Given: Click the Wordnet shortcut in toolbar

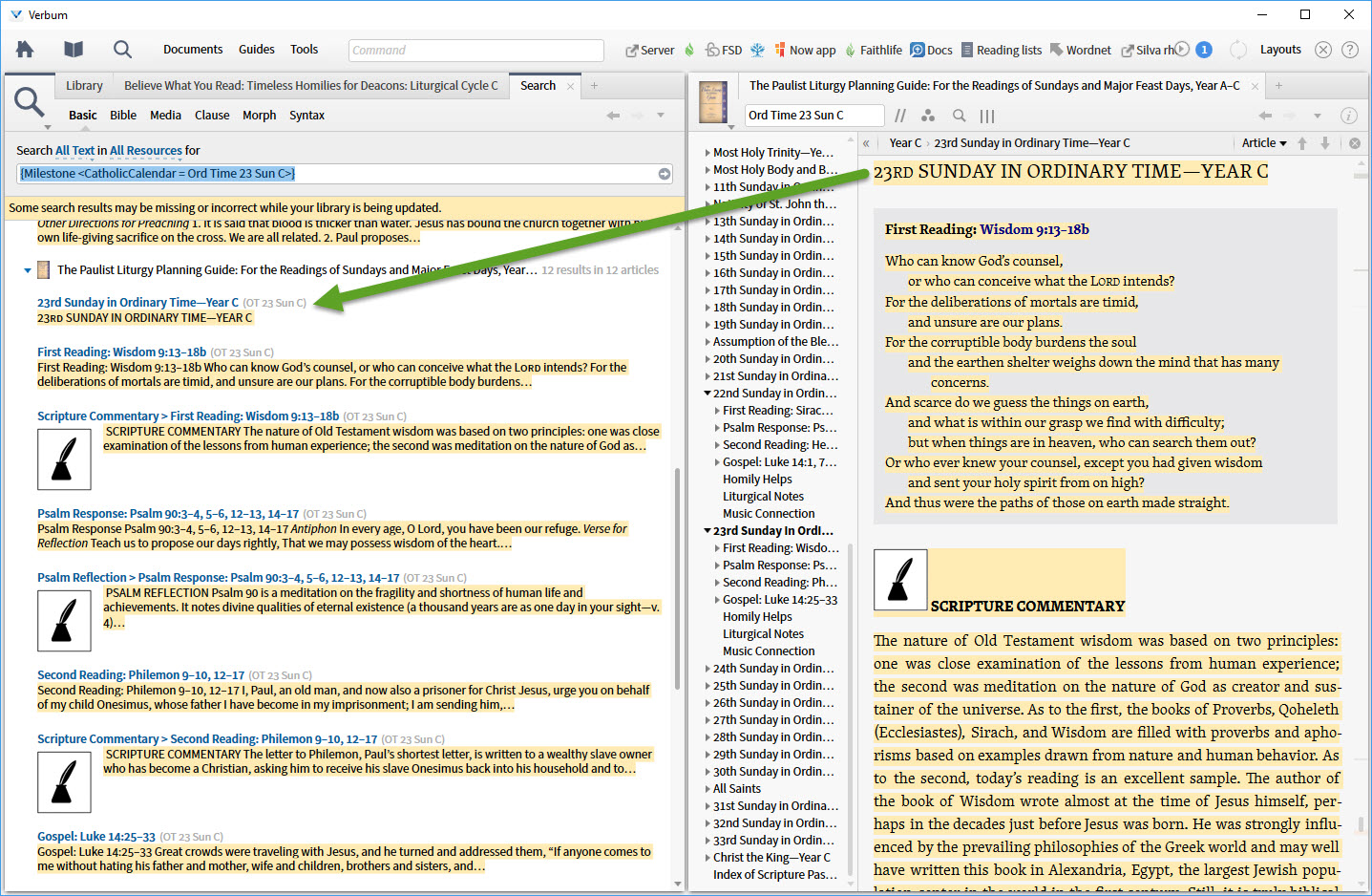Looking at the screenshot, I should pyautogui.click(x=1080, y=50).
